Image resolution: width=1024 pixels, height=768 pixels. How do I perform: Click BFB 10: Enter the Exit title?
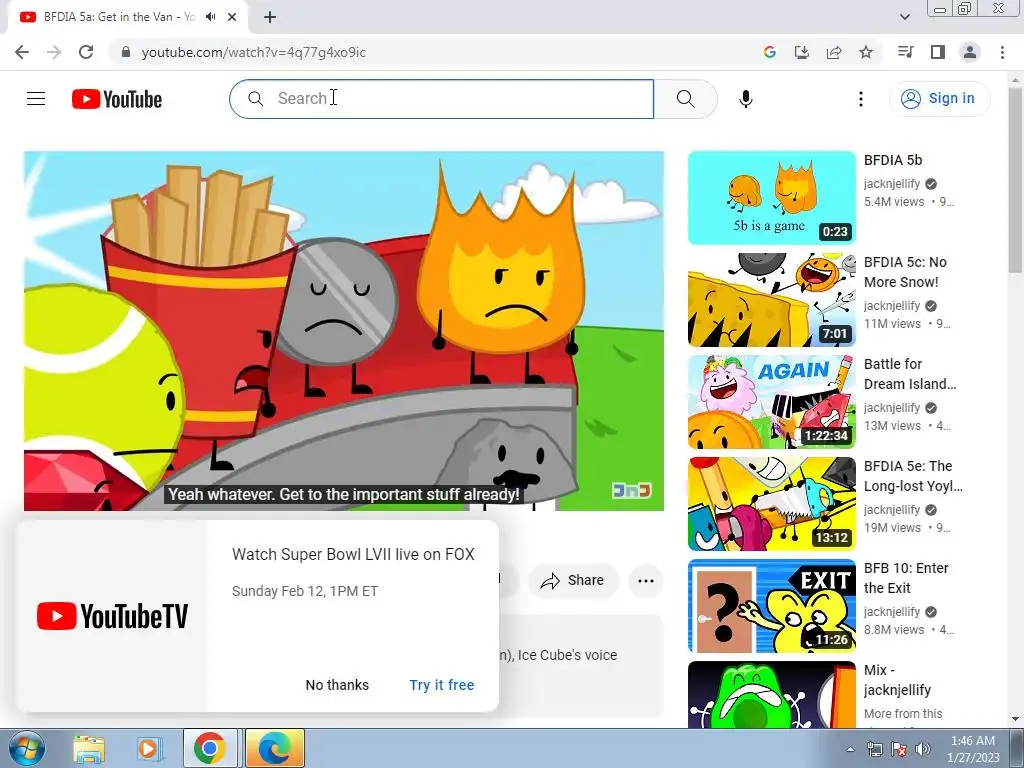coord(906,578)
